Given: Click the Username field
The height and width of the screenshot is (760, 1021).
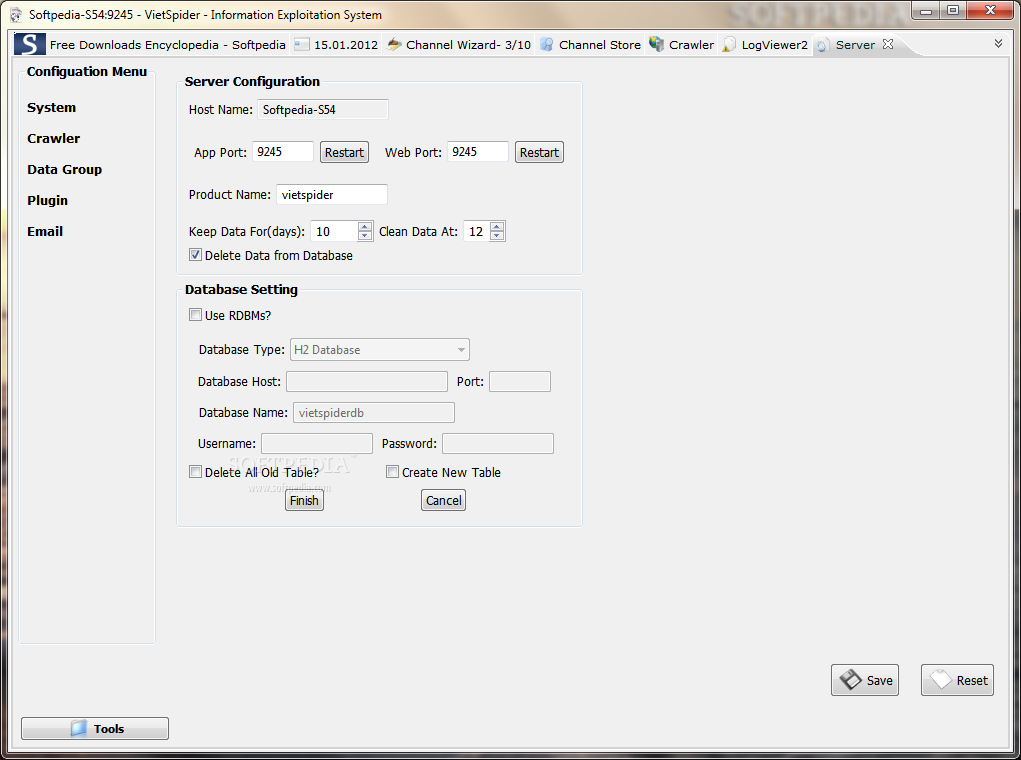Looking at the screenshot, I should coord(317,443).
